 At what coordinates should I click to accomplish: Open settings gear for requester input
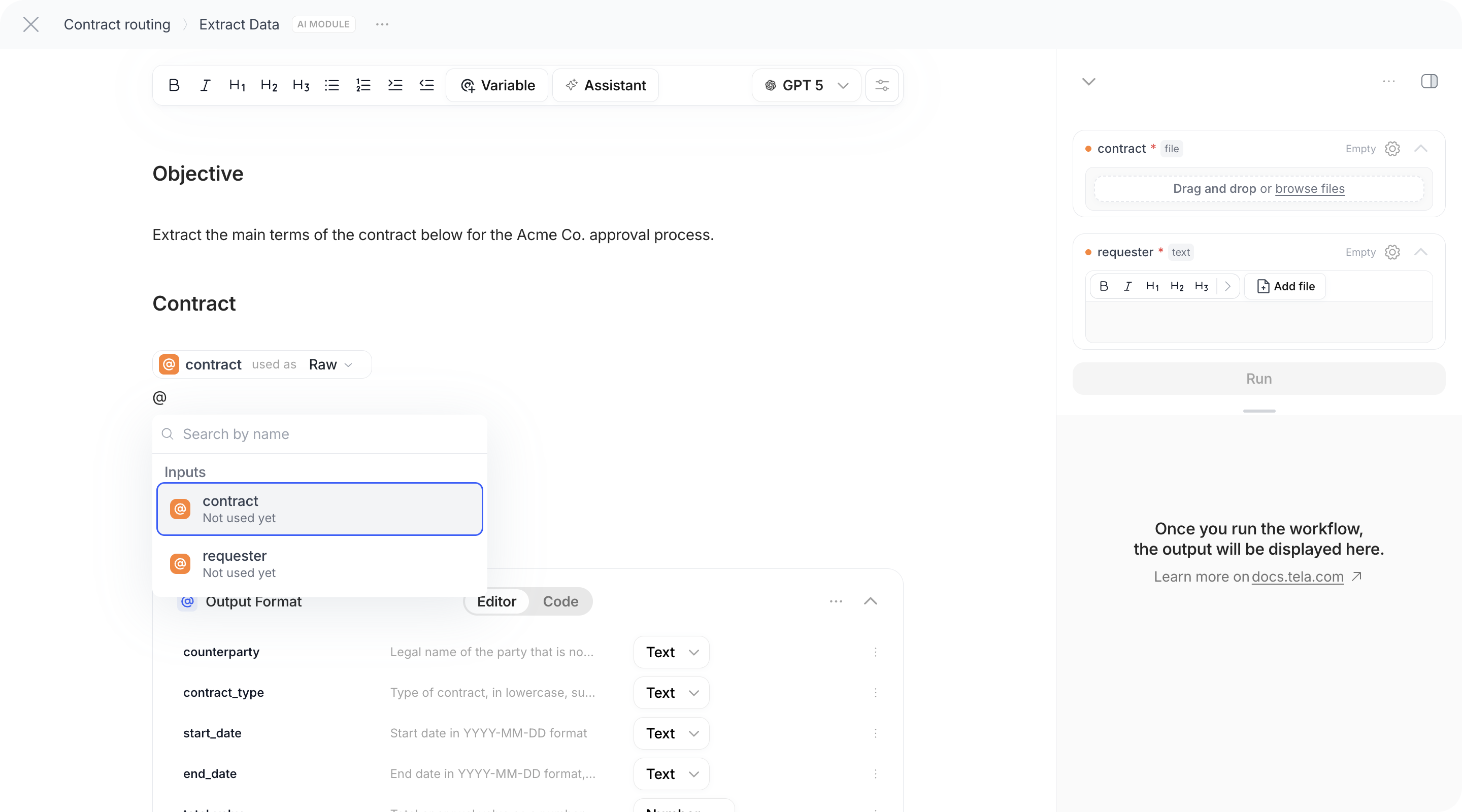(x=1392, y=252)
